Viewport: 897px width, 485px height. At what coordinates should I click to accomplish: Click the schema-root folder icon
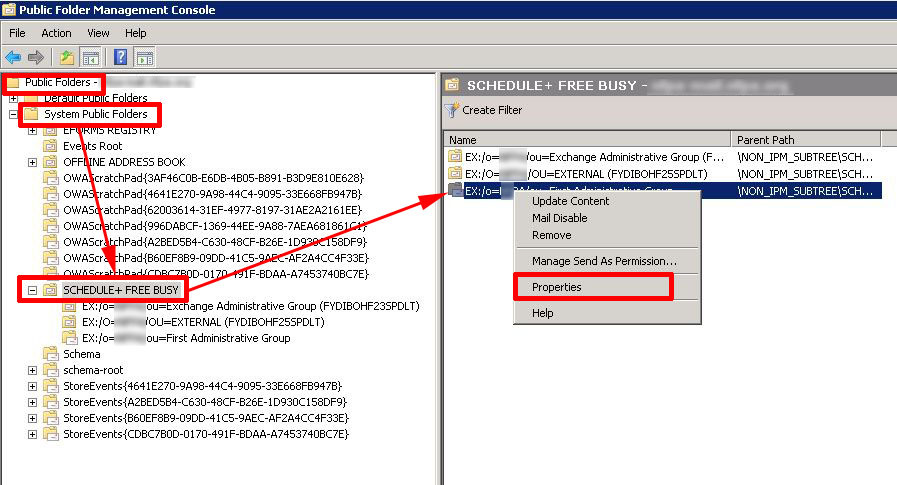point(50,370)
